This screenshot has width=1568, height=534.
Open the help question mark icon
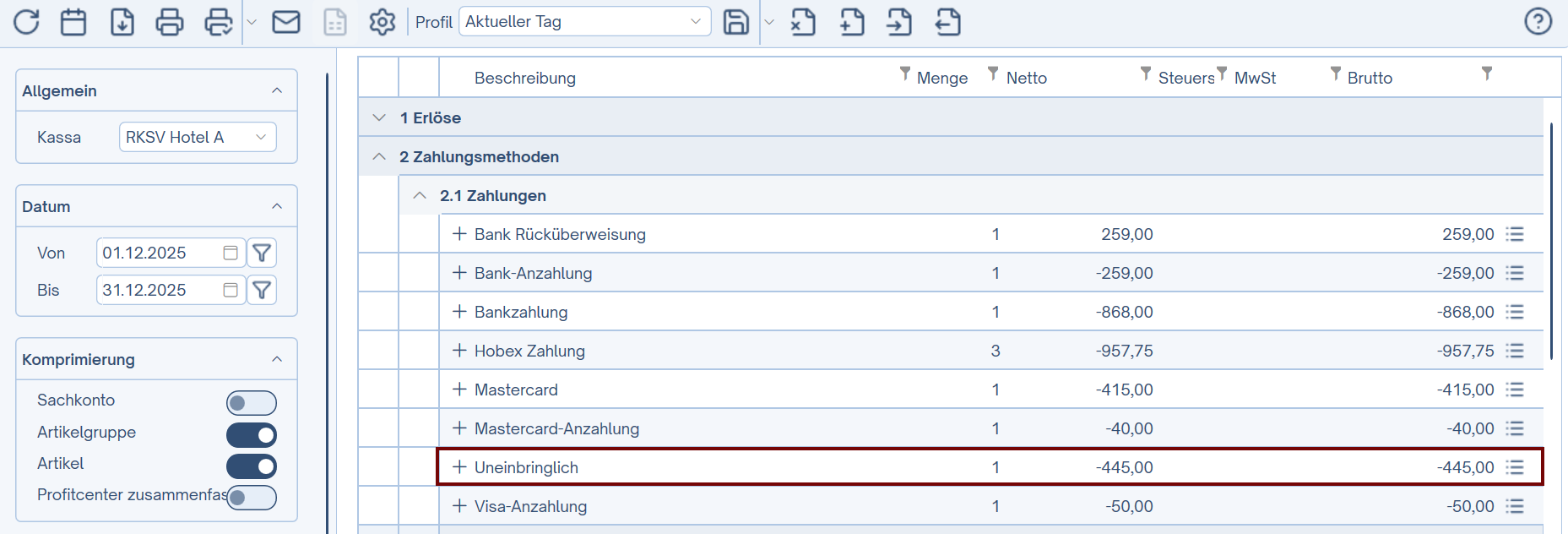(1538, 22)
